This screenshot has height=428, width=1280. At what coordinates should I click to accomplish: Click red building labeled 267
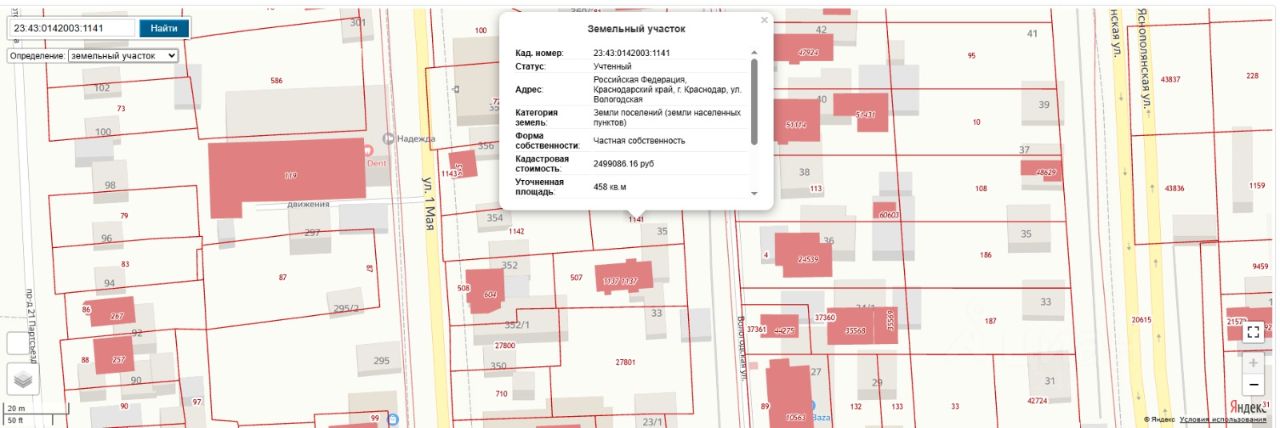(x=113, y=312)
